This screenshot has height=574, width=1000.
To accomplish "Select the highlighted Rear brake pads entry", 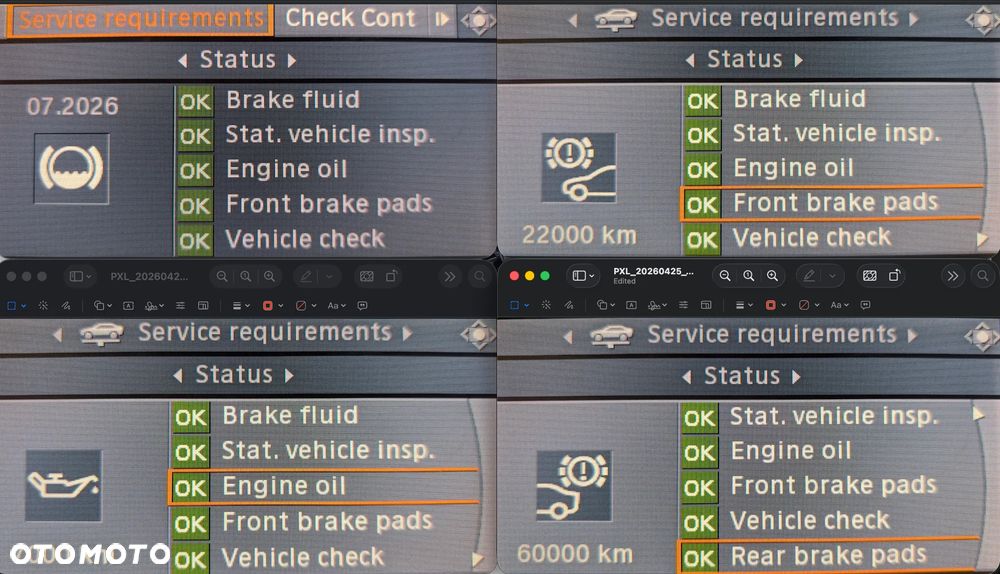I will pos(827,556).
